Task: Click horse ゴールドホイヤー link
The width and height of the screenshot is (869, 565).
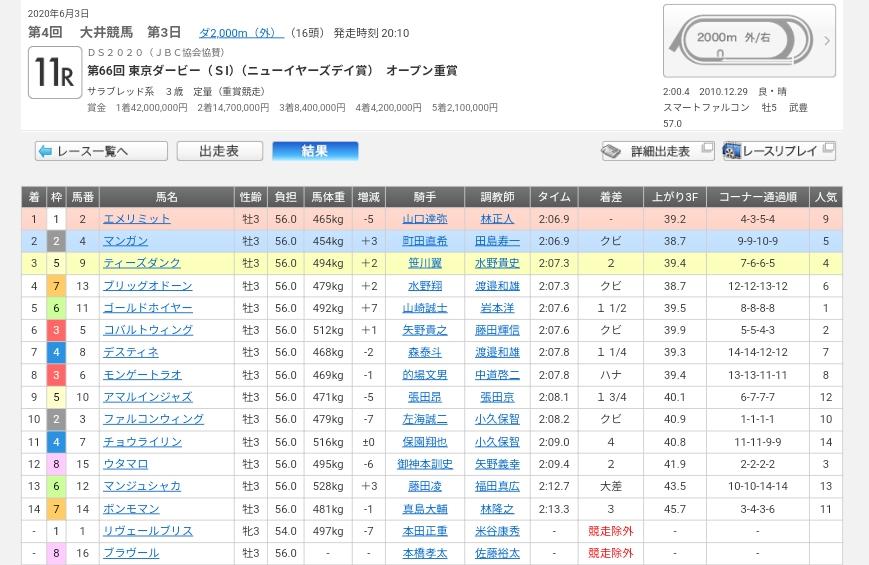Action: [x=147, y=308]
